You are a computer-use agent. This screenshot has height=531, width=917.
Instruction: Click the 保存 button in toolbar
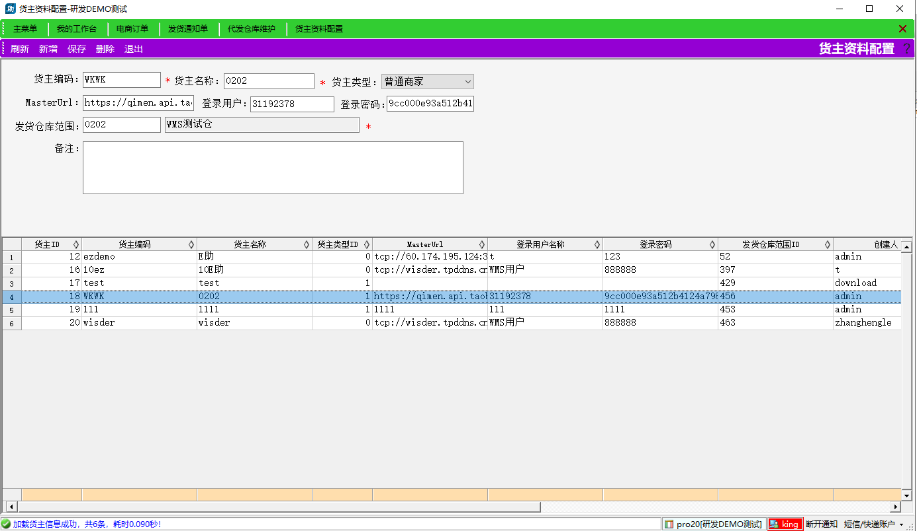pos(76,49)
